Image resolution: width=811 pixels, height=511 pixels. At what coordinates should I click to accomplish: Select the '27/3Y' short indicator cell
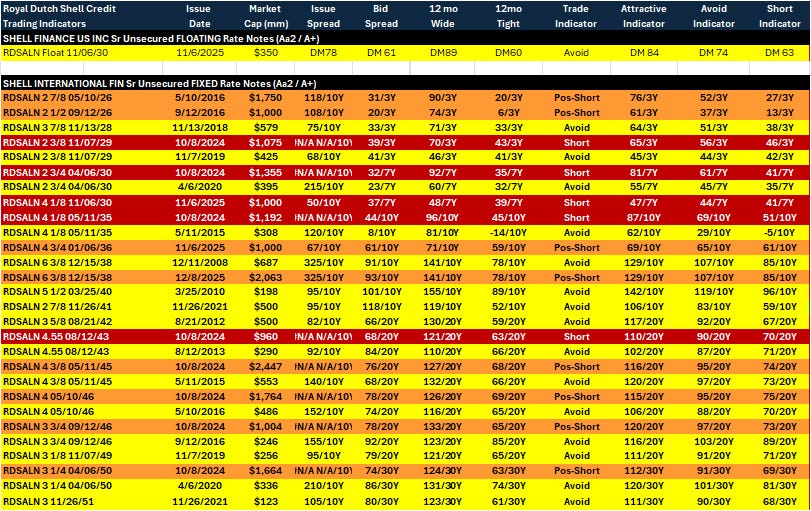(779, 98)
